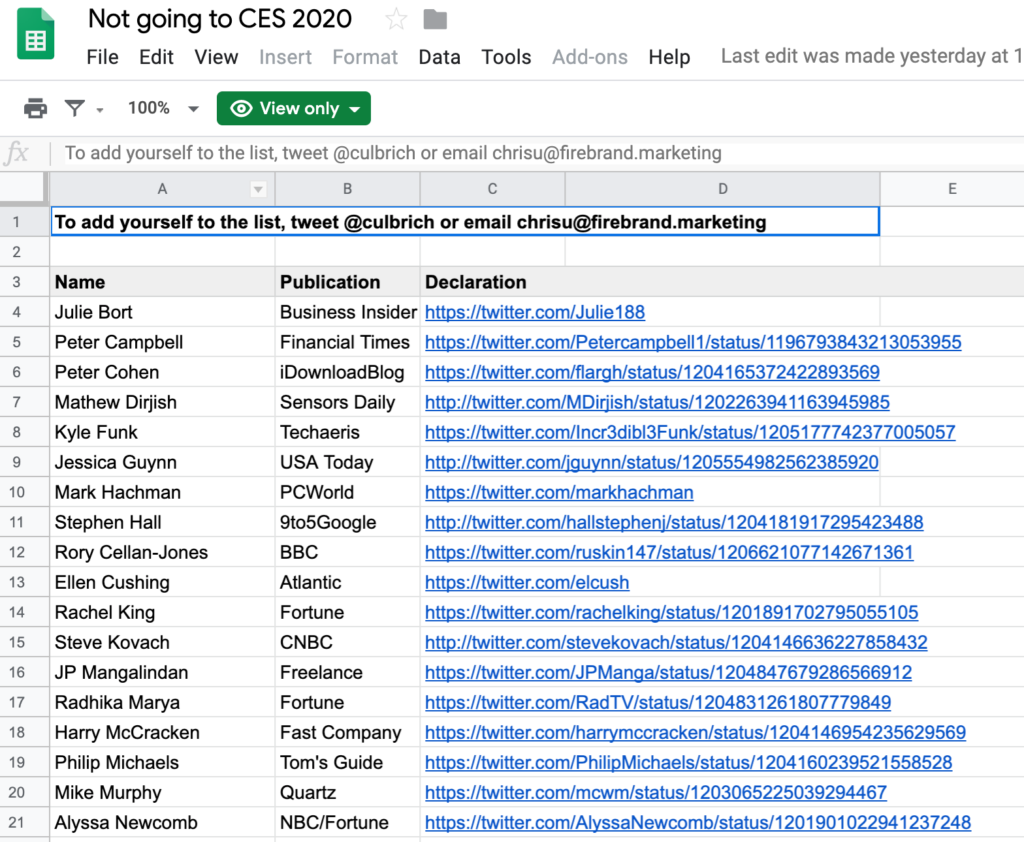
Task: Open the Google Sheets home icon
Action: point(35,33)
